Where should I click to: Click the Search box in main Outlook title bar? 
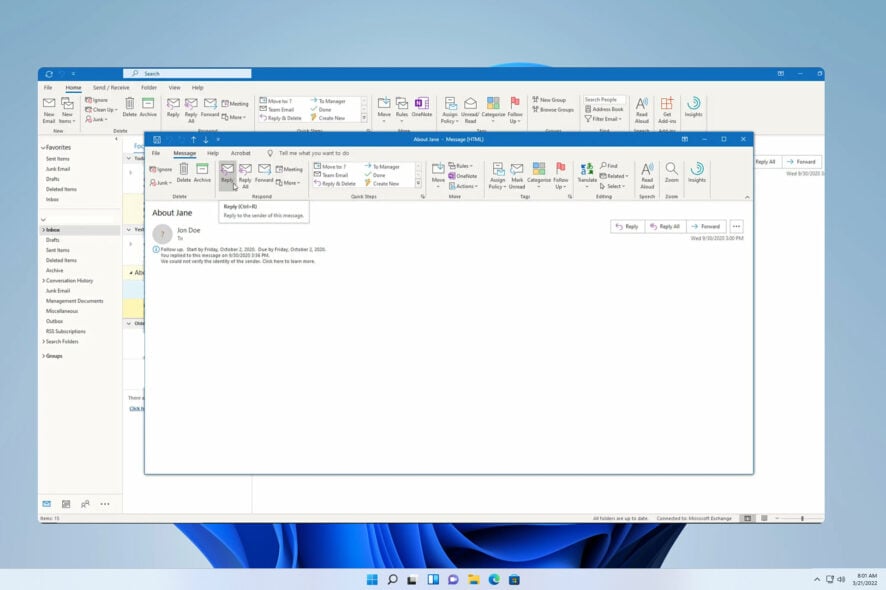click(x=187, y=73)
